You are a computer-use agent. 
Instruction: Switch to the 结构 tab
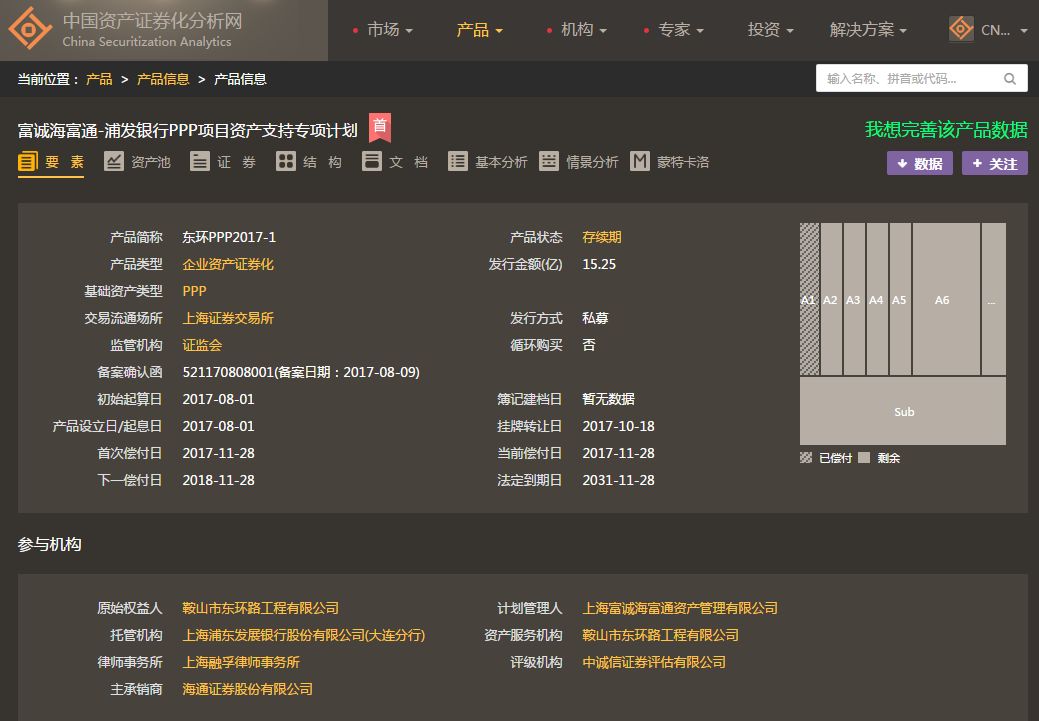click(x=309, y=162)
